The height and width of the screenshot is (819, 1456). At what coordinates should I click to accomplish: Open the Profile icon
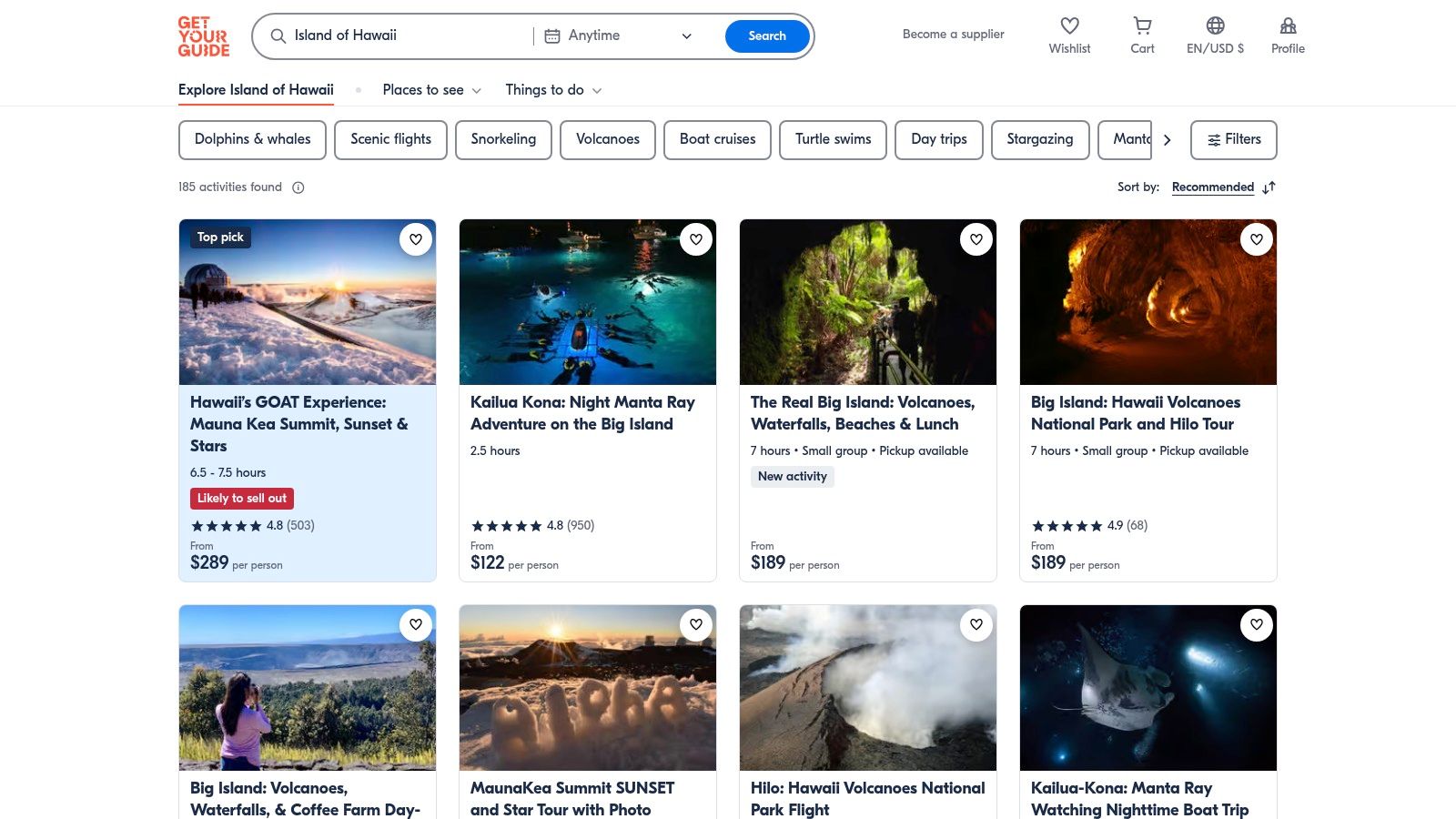point(1288,25)
